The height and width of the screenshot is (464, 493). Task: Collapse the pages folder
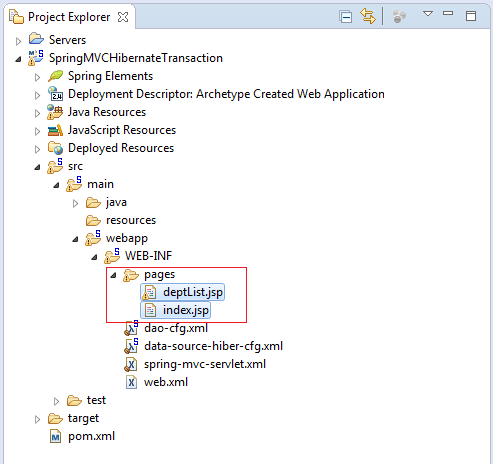click(x=114, y=275)
